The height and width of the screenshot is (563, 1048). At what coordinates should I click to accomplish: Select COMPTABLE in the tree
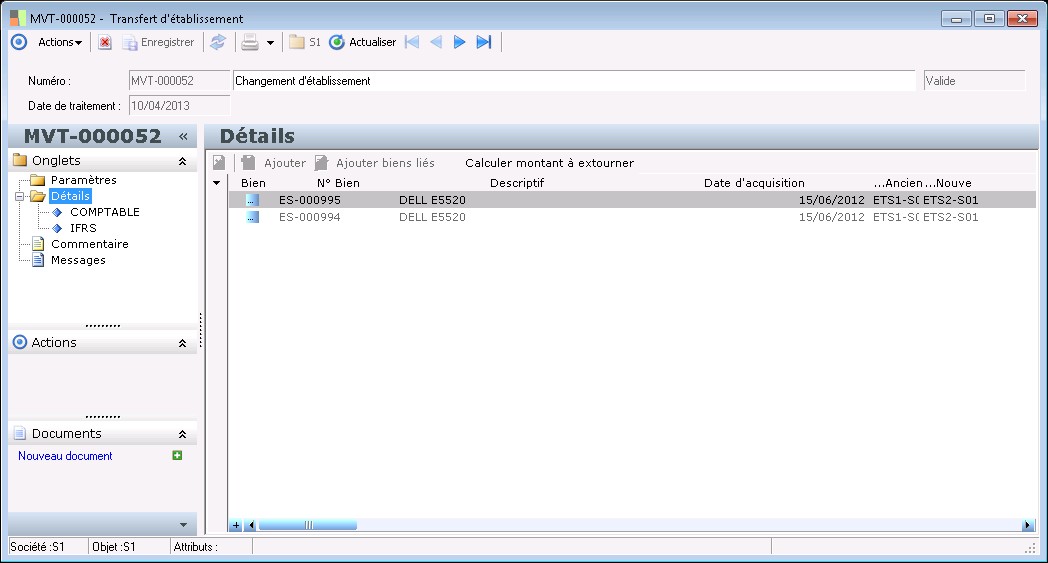point(104,212)
